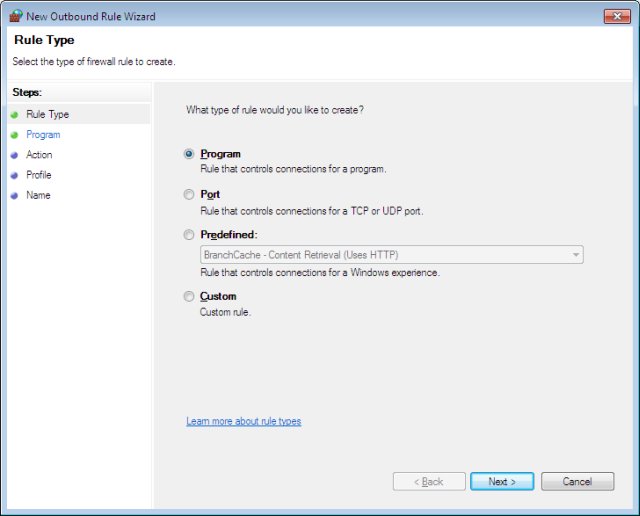
Task: Cancel the New Outbound Rule Wizard
Action: point(577,481)
